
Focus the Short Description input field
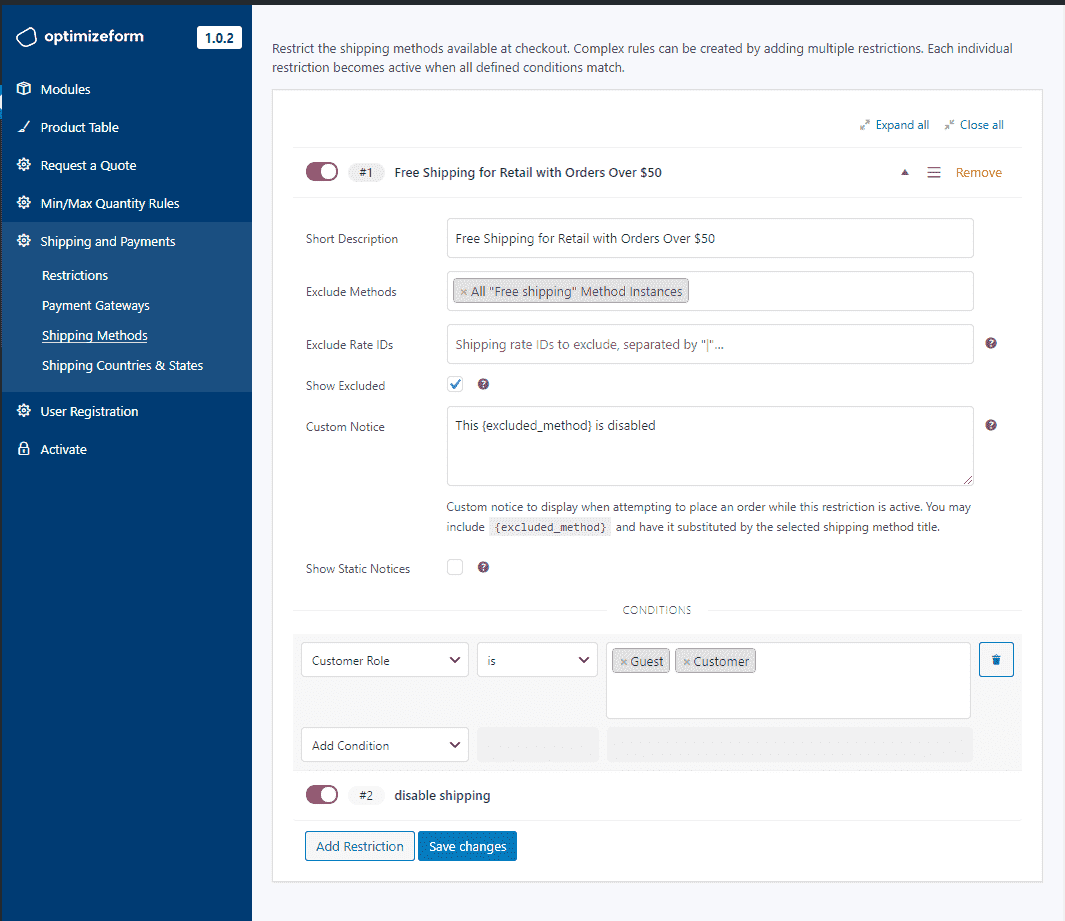[x=710, y=238]
